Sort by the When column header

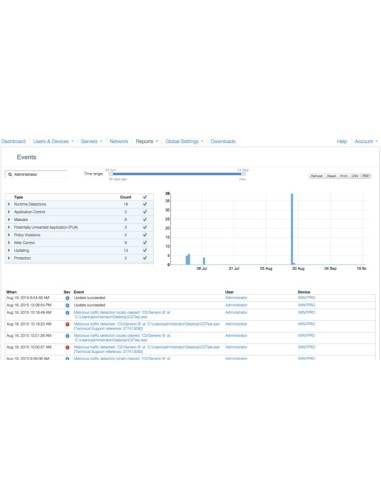[11, 292]
